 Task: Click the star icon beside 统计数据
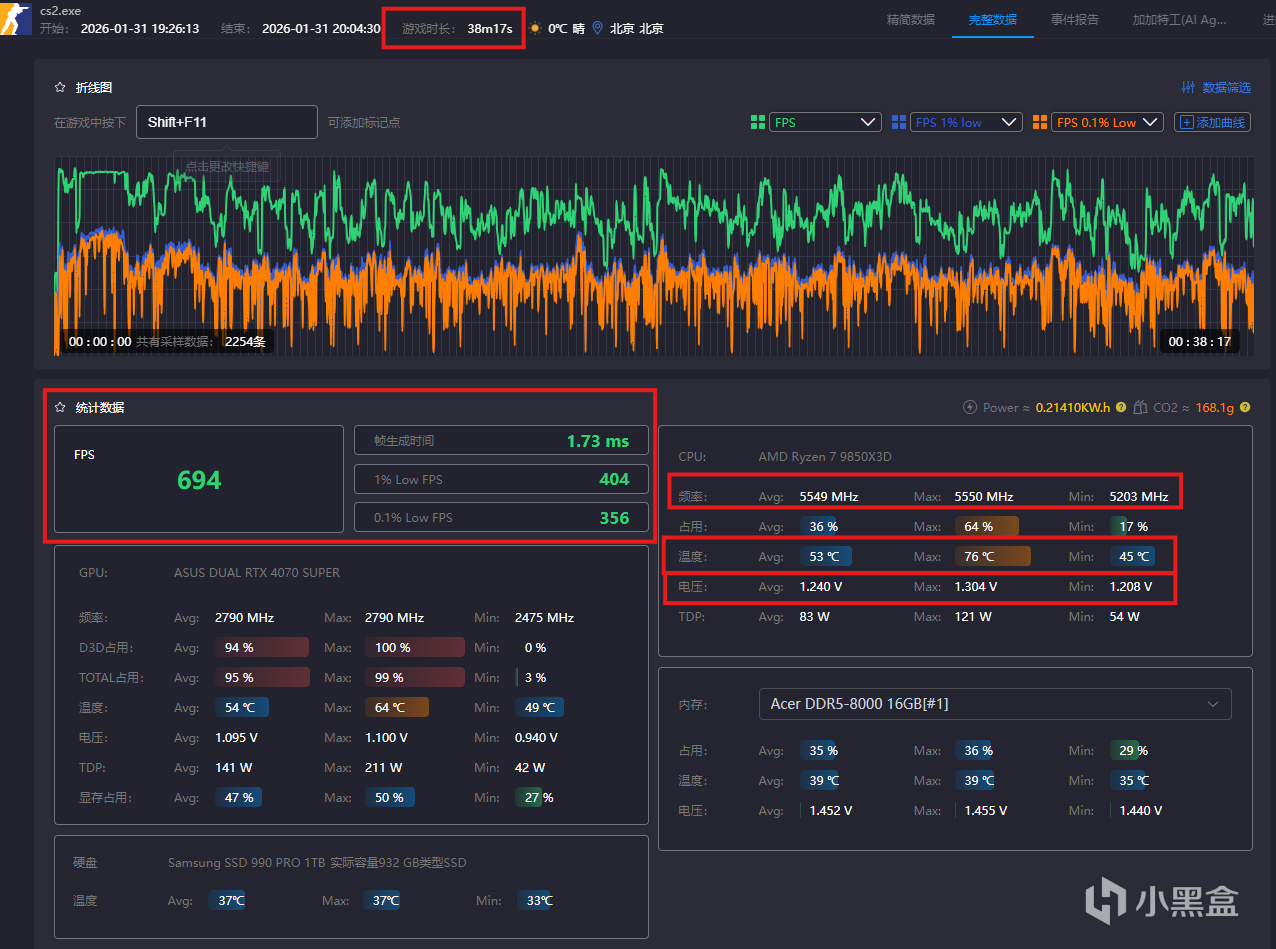click(x=60, y=408)
